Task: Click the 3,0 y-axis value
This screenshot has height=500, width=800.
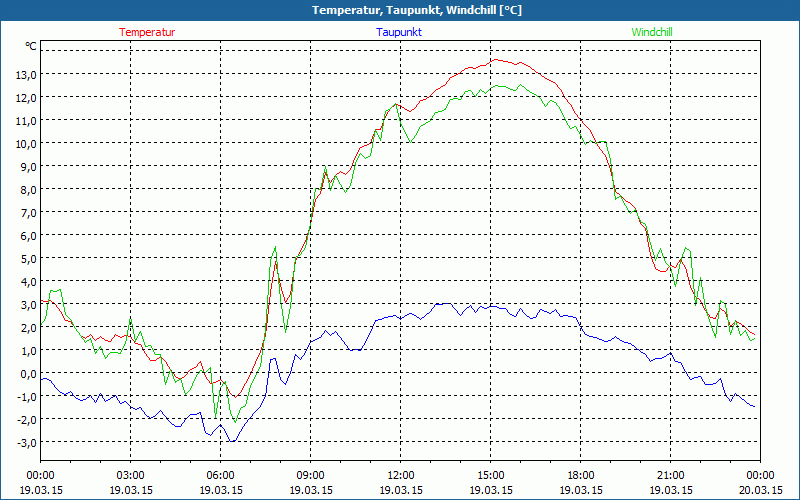Action: [29, 305]
